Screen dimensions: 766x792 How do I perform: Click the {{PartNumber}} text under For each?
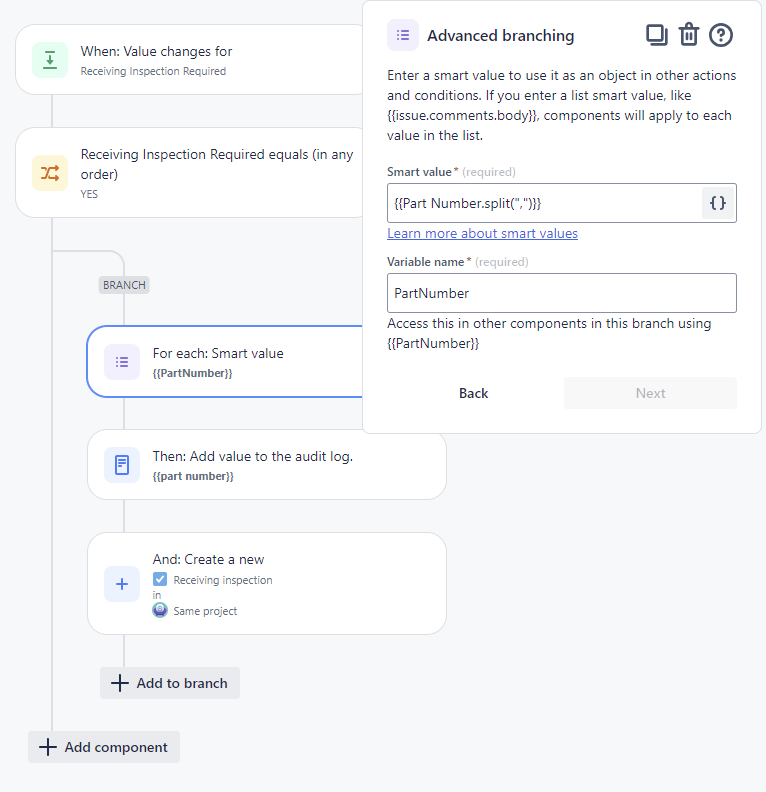point(192,373)
